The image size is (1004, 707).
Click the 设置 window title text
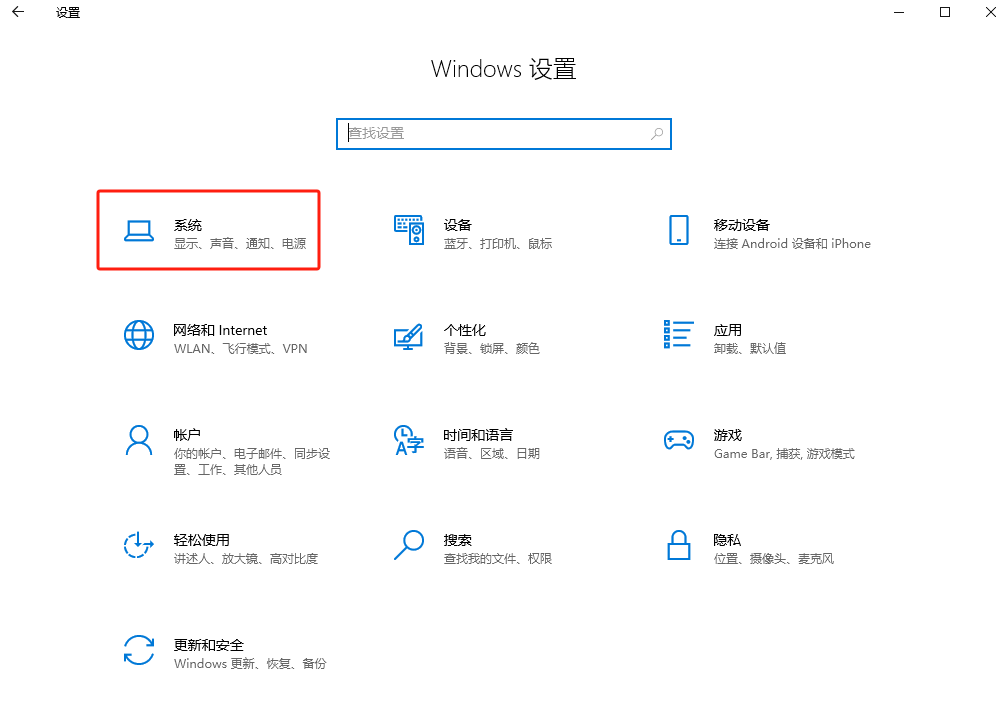(68, 13)
